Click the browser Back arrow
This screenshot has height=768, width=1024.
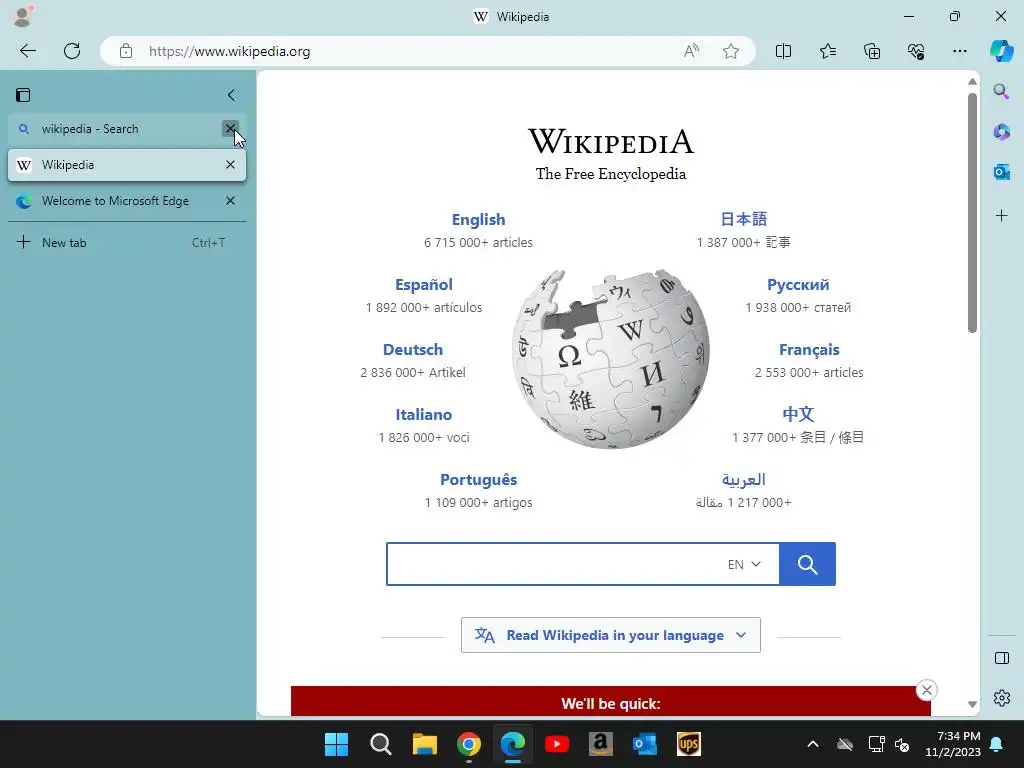click(27, 51)
